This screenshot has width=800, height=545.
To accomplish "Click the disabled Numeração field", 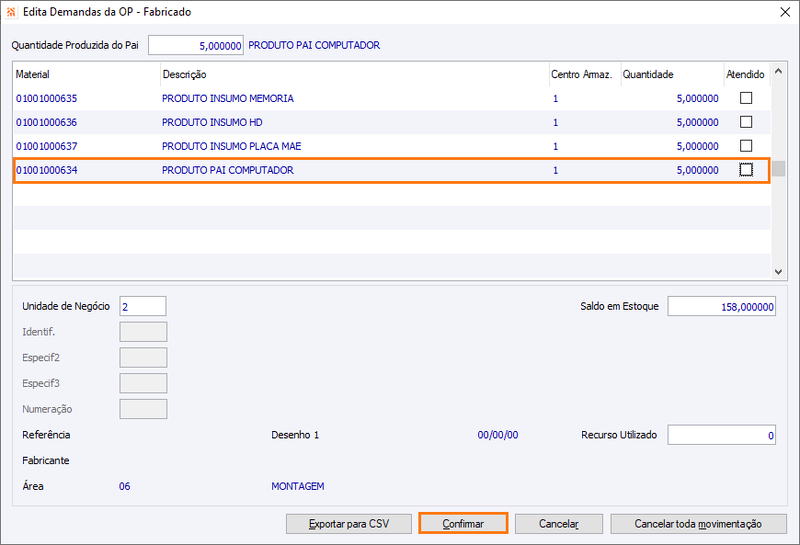I will [x=143, y=409].
